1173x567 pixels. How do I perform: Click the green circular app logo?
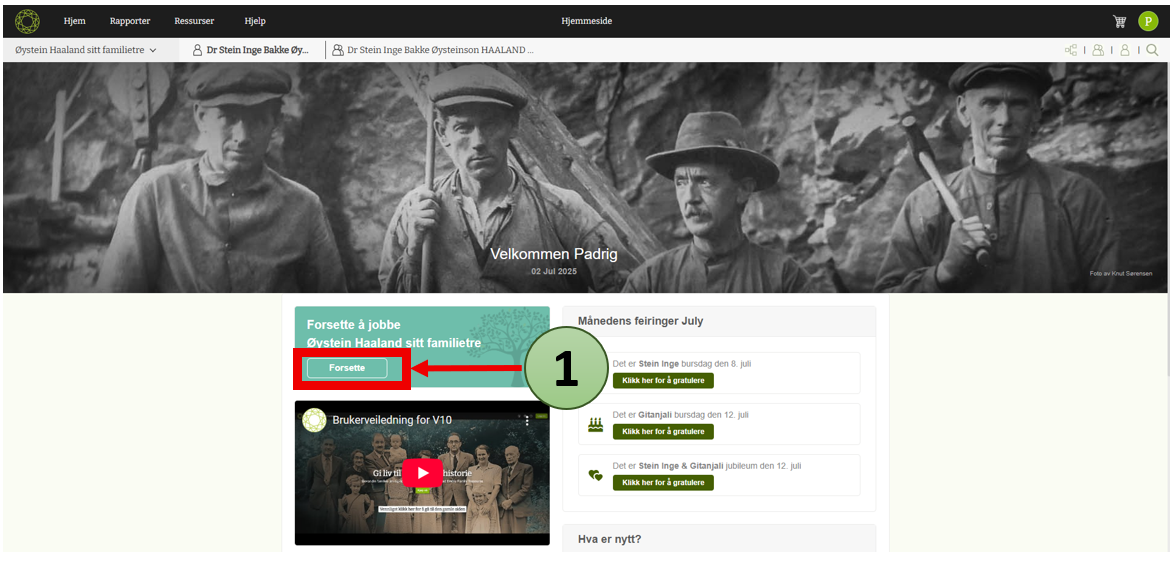tap(28, 21)
